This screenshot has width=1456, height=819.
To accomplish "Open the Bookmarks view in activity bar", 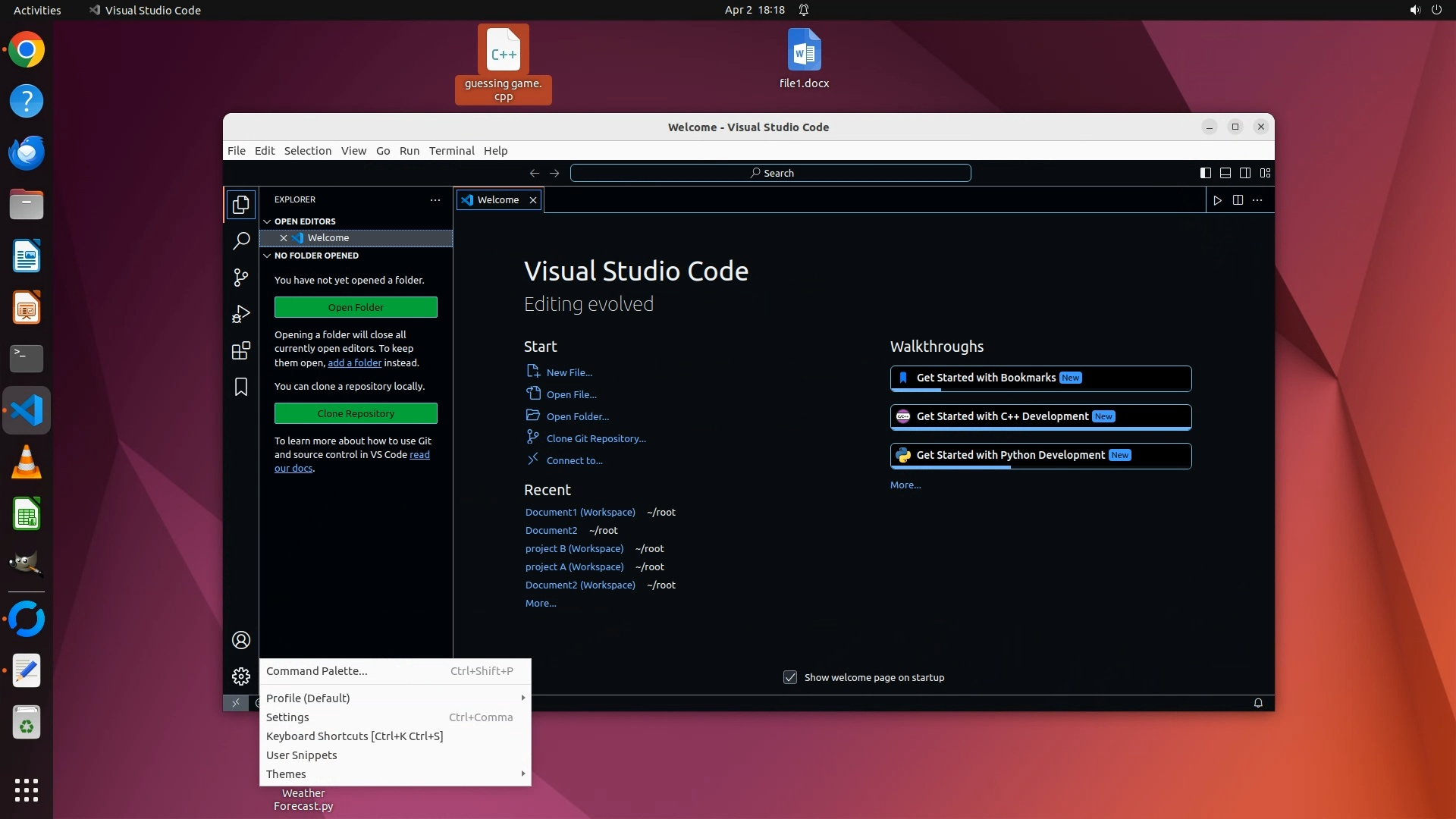I will [x=241, y=387].
